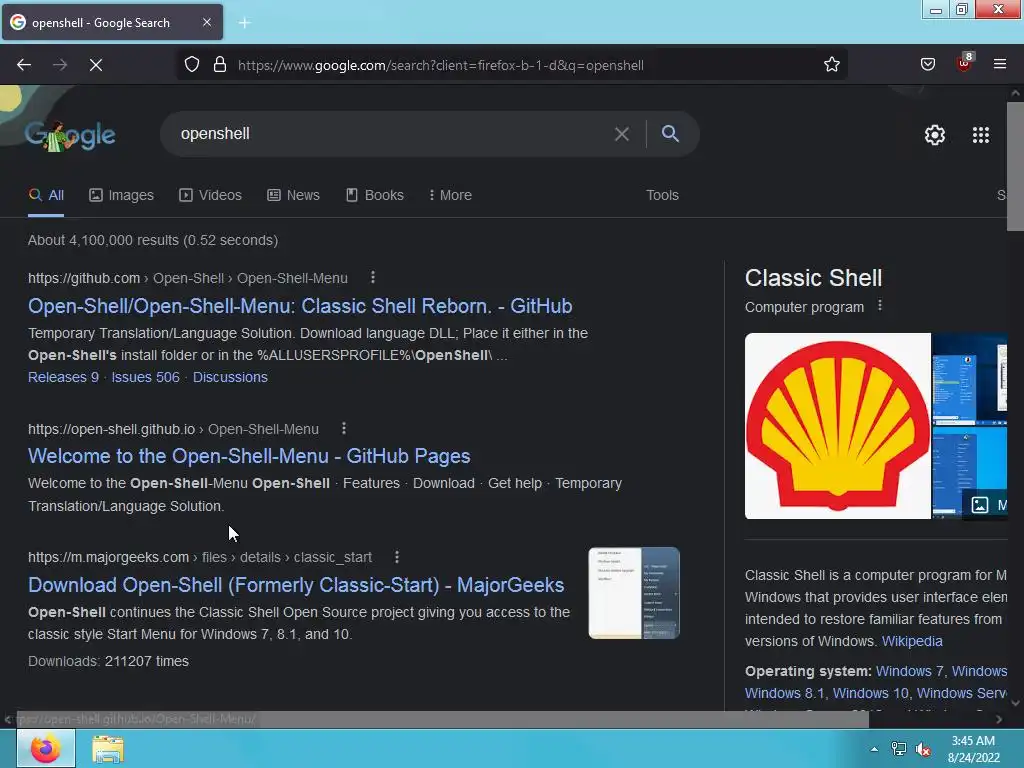Open the search Tools options
Screen dimensions: 1024x768
click(662, 195)
